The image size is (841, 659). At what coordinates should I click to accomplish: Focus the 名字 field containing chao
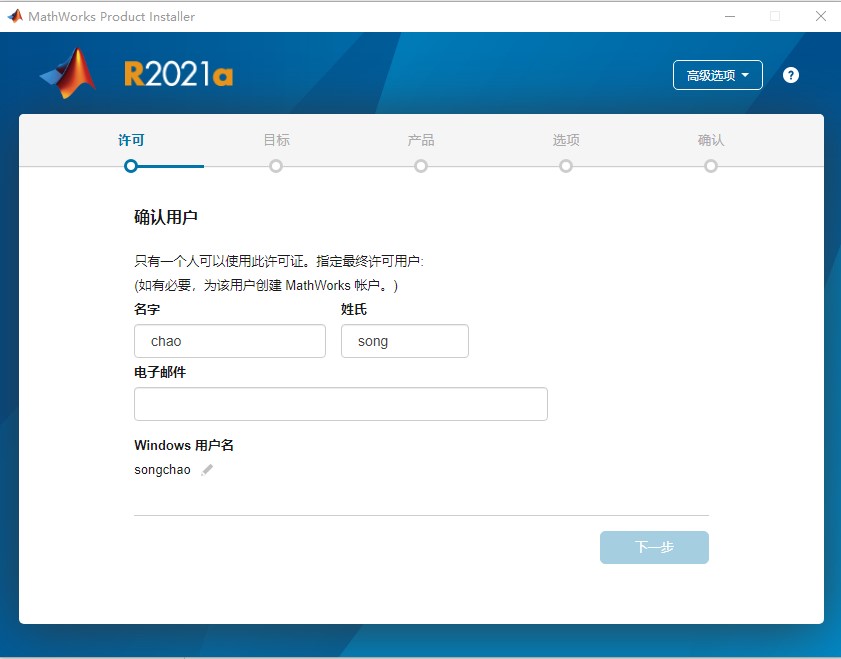(230, 341)
